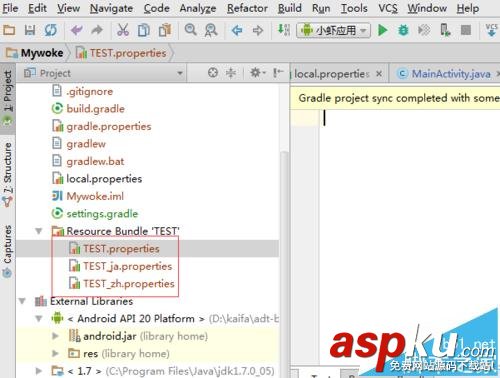
Task: Open the Edit menu
Action: [37, 8]
